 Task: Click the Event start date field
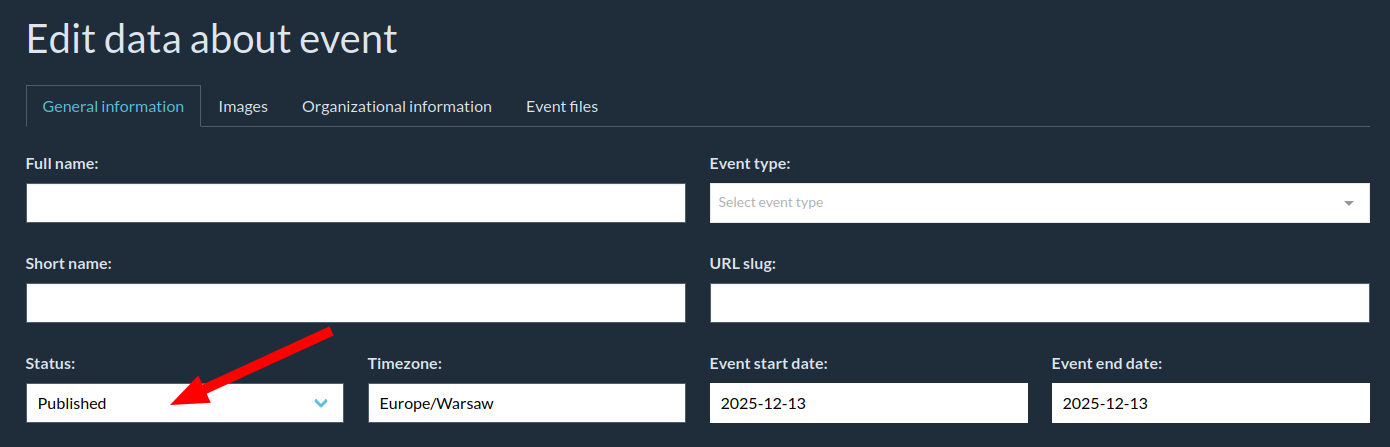tap(868, 403)
